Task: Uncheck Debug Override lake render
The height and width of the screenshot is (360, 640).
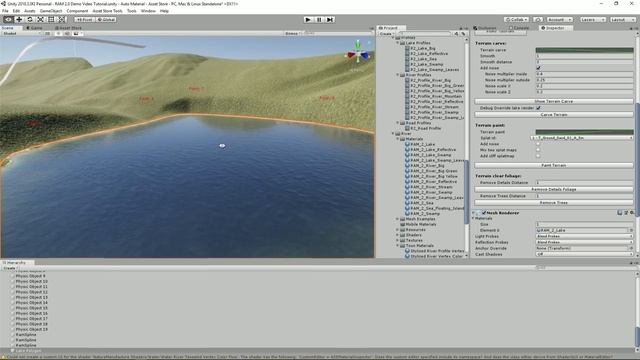Action: coord(538,108)
